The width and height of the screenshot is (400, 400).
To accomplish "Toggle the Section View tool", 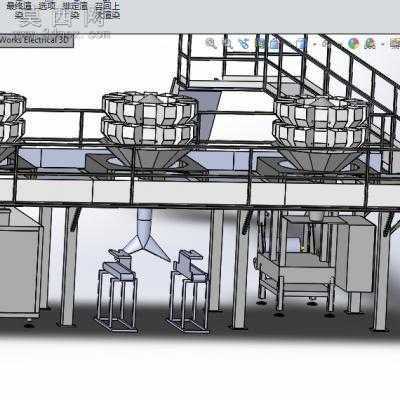I will point(261,43).
